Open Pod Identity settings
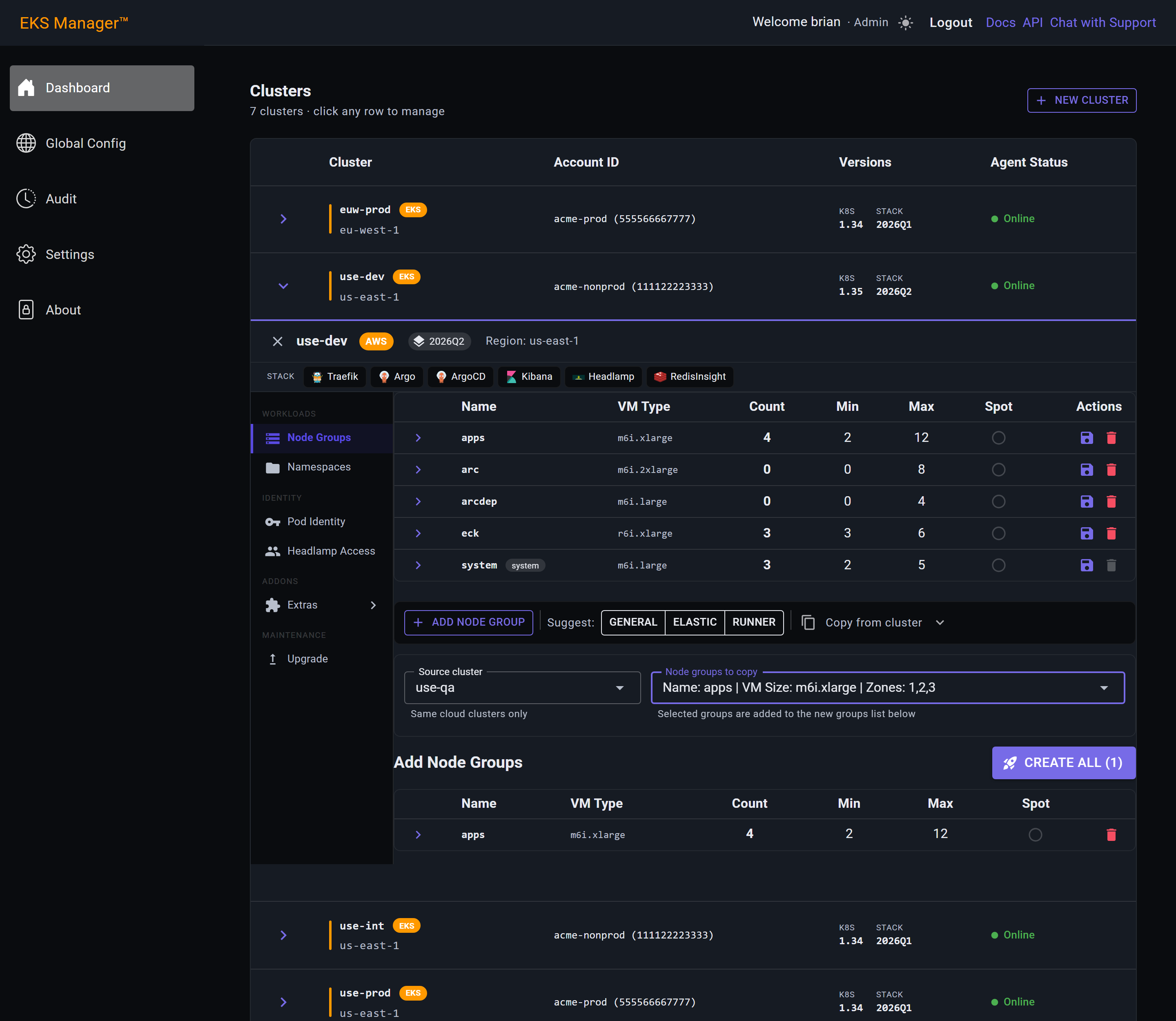This screenshot has width=1176, height=1021. point(322,522)
